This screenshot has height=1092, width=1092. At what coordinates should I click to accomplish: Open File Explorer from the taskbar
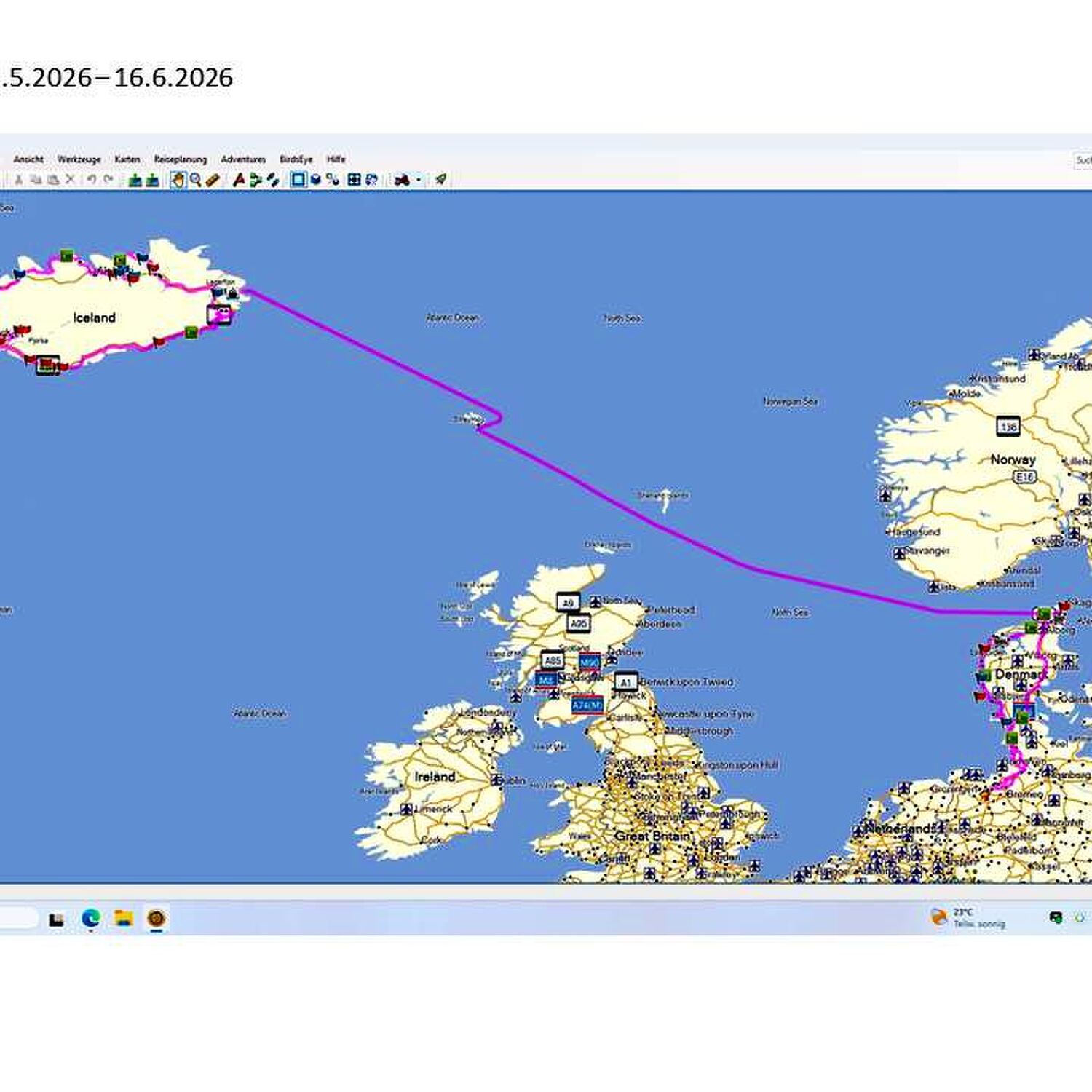(124, 919)
